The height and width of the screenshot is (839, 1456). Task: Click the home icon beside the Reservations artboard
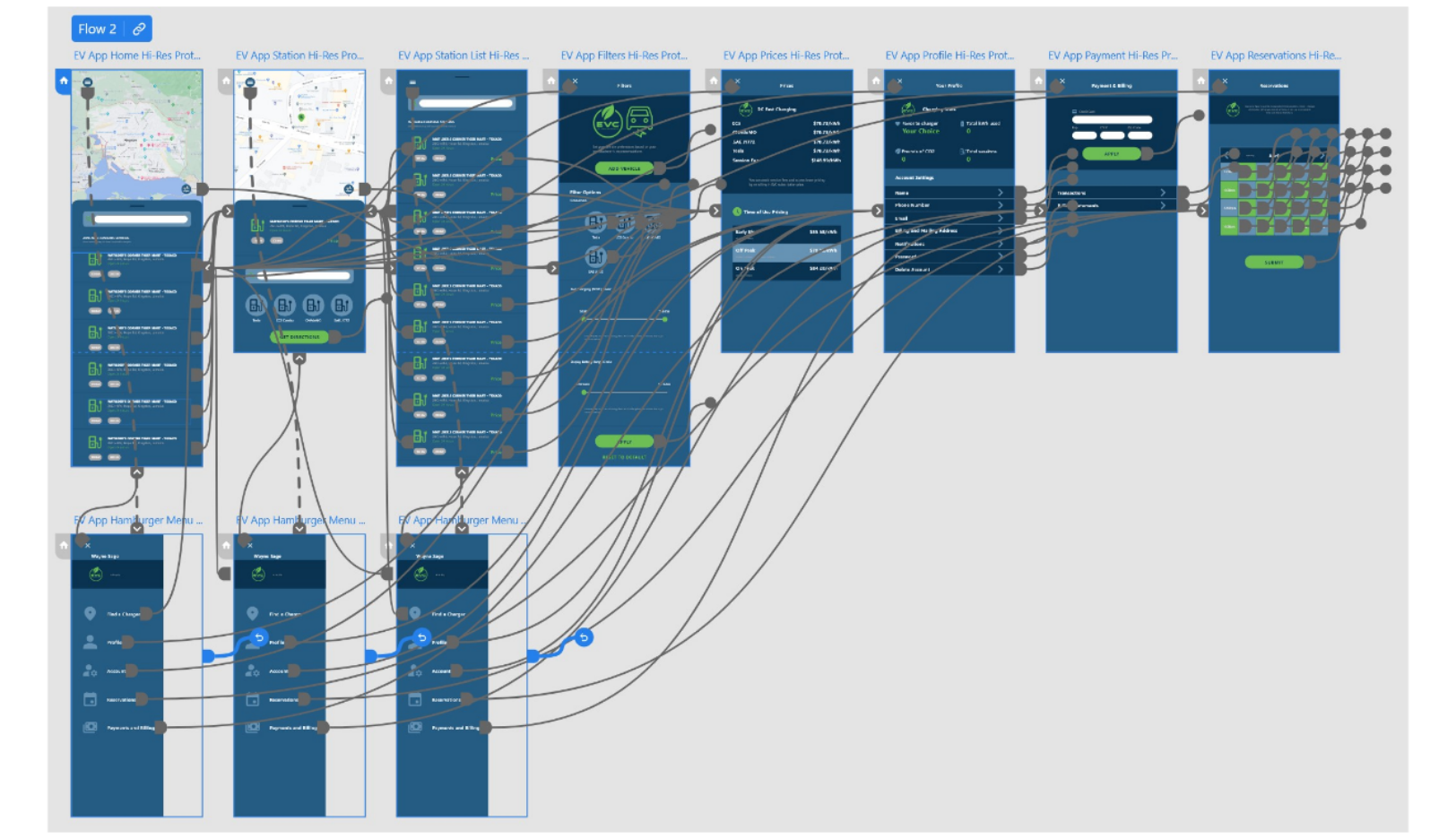[1200, 81]
